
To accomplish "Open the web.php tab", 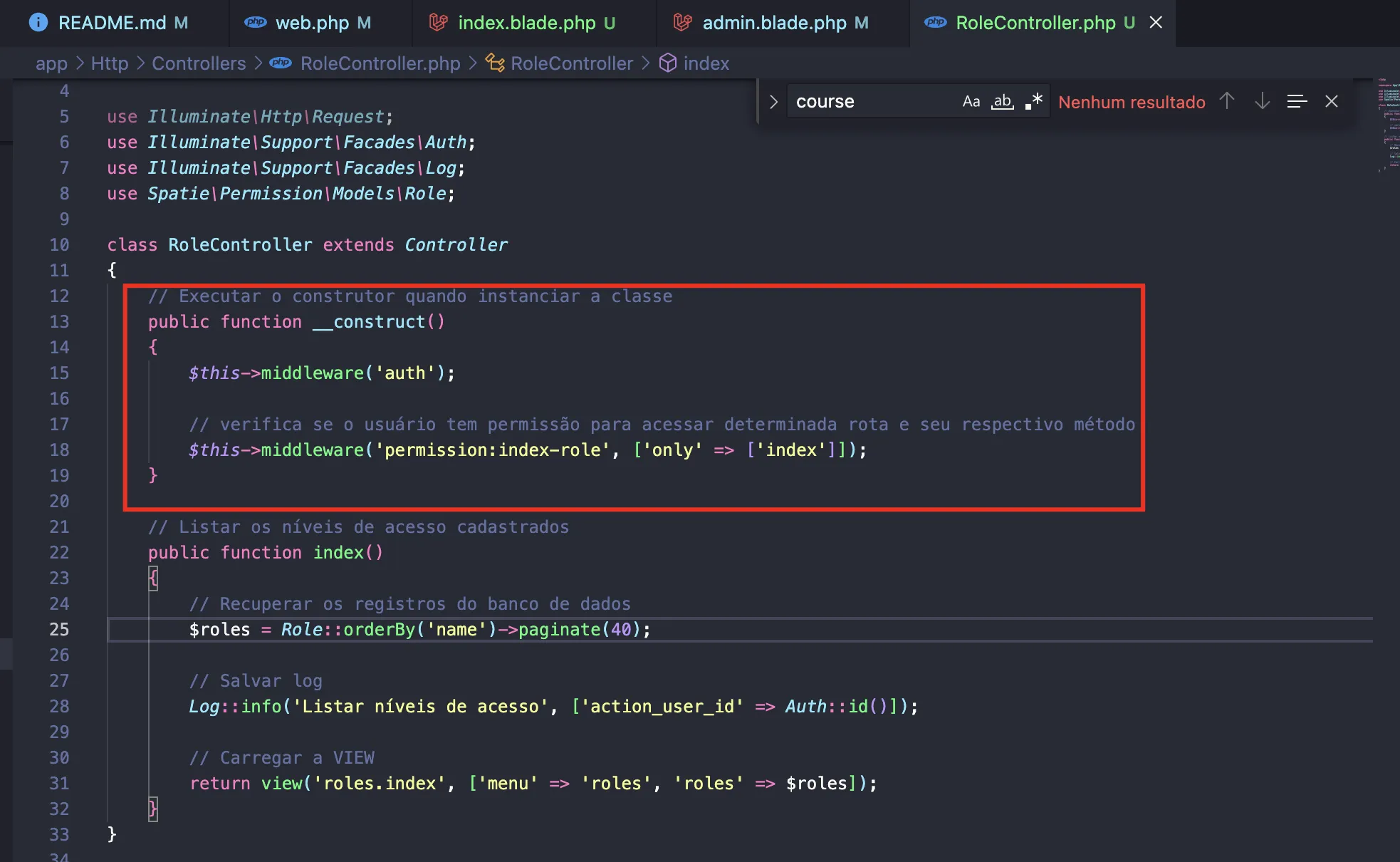I will [x=312, y=23].
